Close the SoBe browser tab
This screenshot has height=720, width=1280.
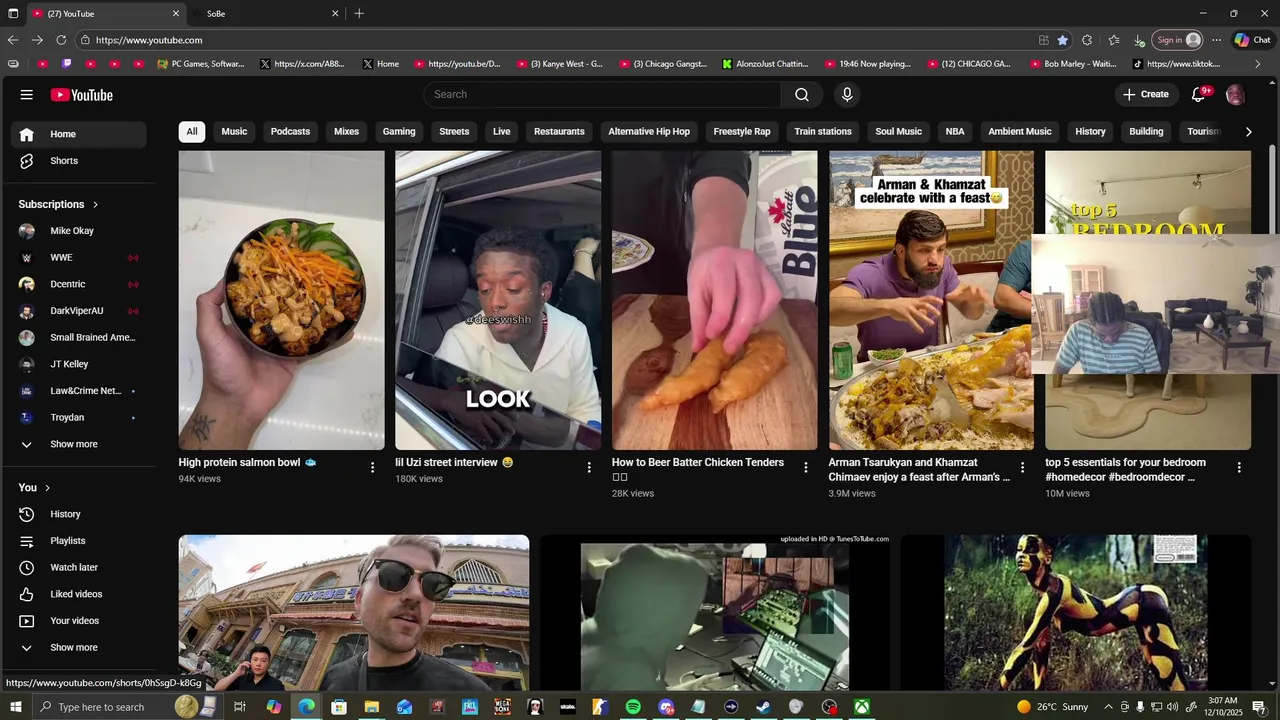pos(335,14)
